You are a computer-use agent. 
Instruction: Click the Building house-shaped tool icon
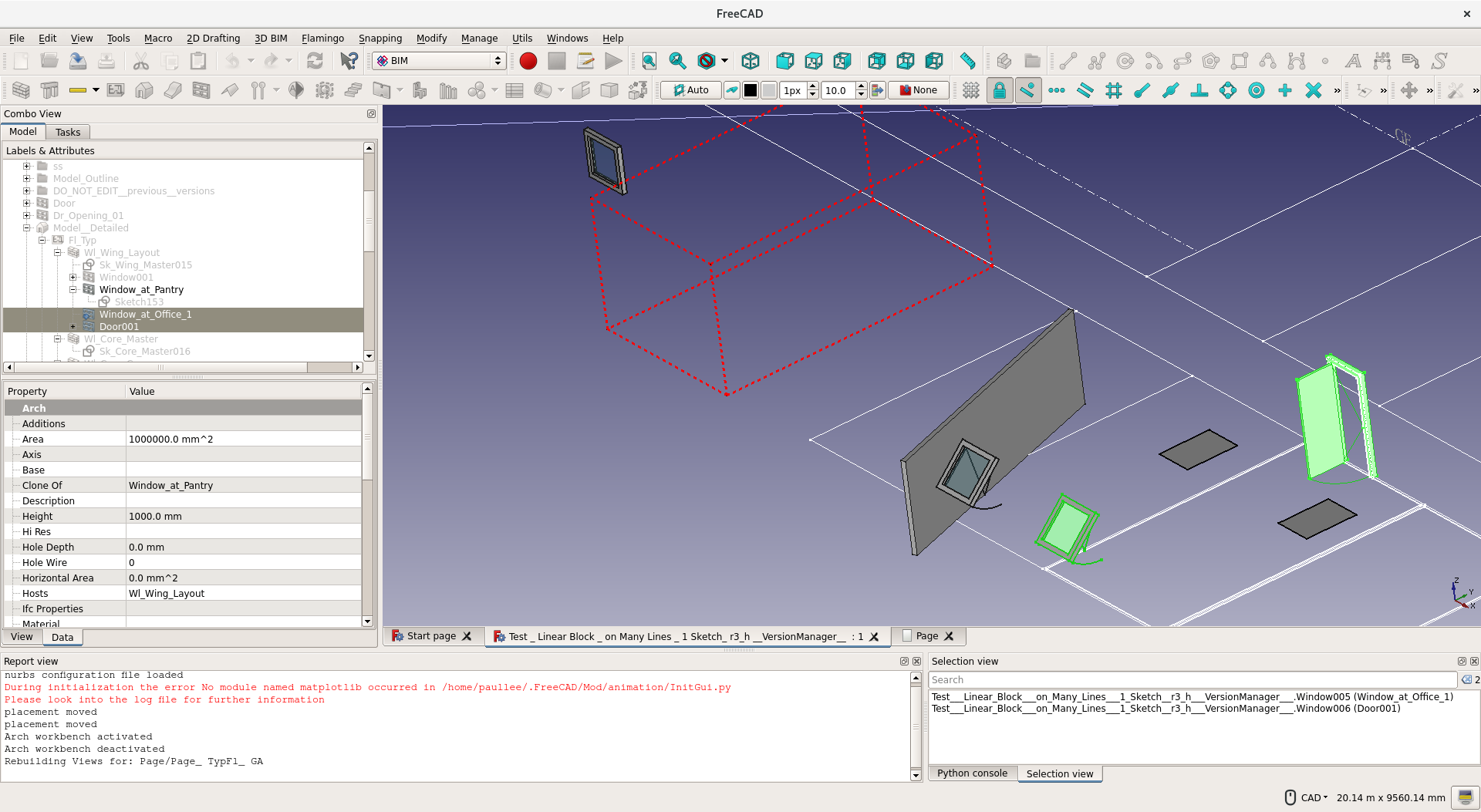pos(144,90)
